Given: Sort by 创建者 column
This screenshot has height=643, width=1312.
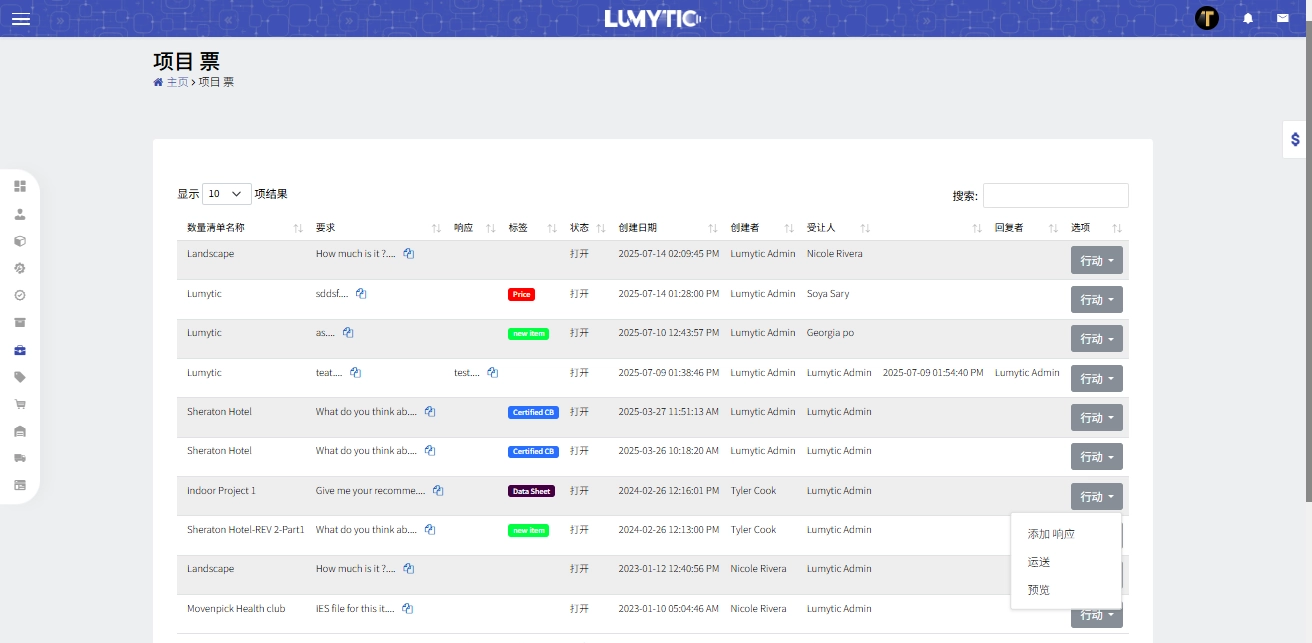Looking at the screenshot, I should point(788,228).
